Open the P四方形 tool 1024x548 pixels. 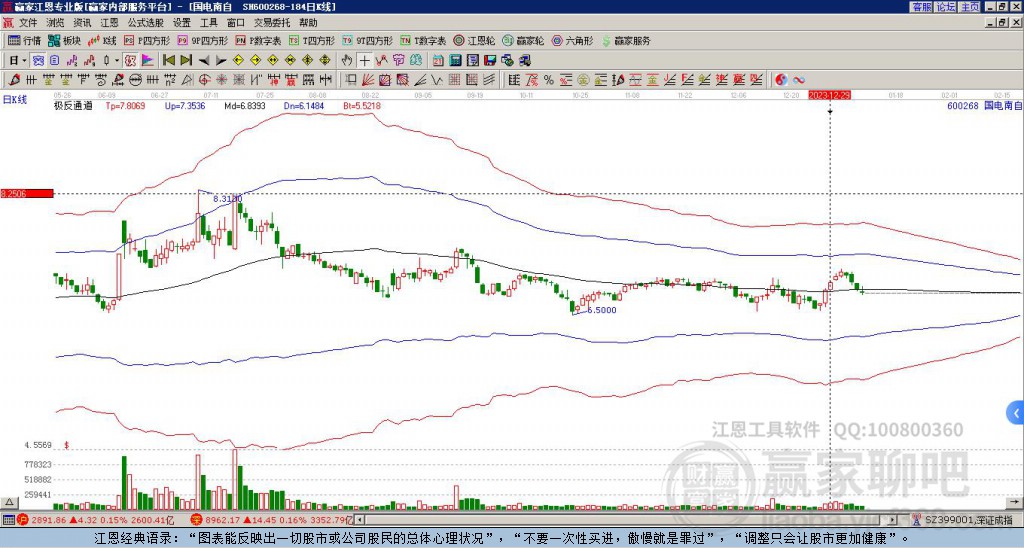click(147, 40)
